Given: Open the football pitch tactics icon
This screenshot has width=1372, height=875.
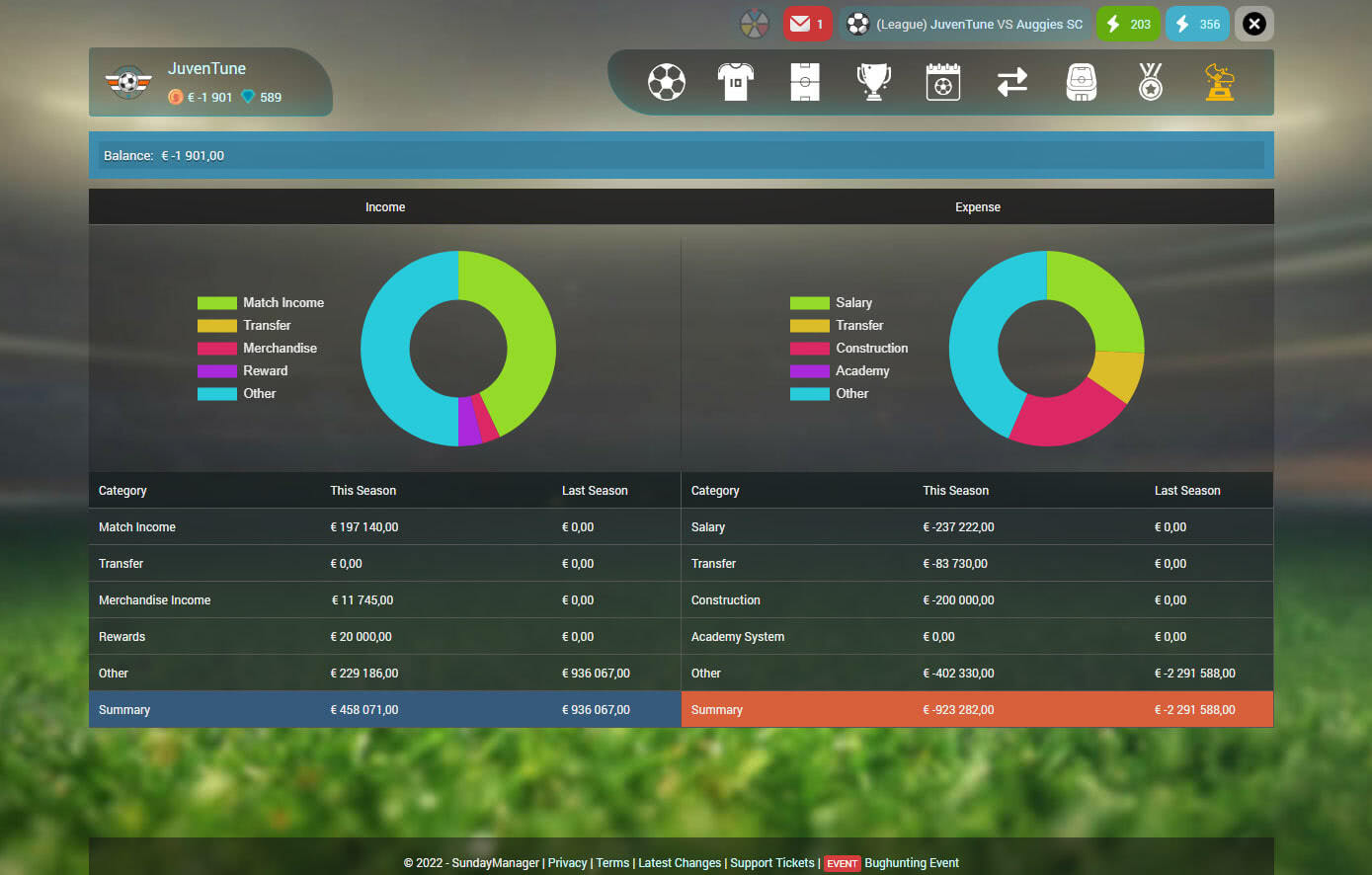Looking at the screenshot, I should coord(805,83).
